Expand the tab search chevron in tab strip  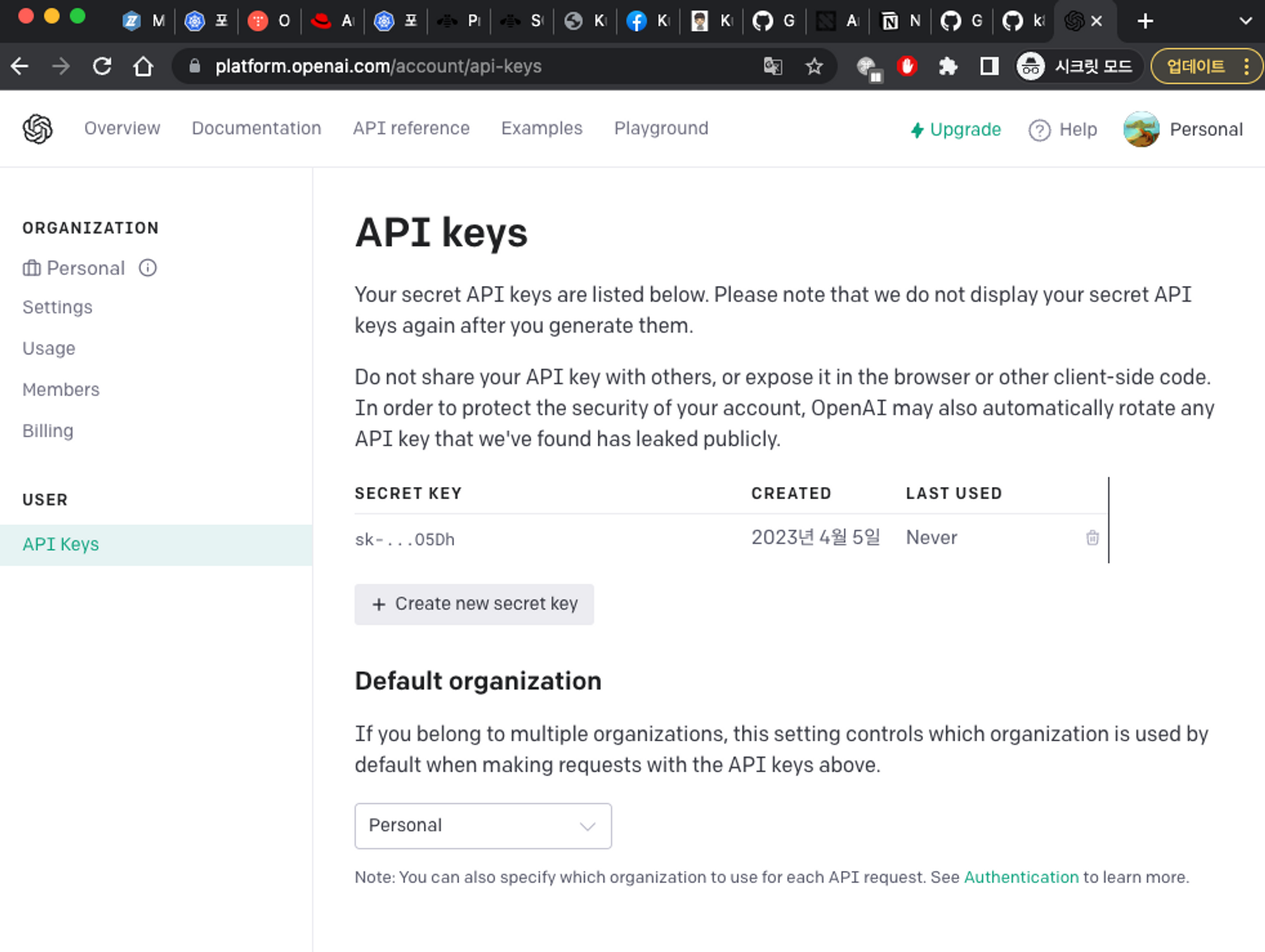click(1245, 21)
